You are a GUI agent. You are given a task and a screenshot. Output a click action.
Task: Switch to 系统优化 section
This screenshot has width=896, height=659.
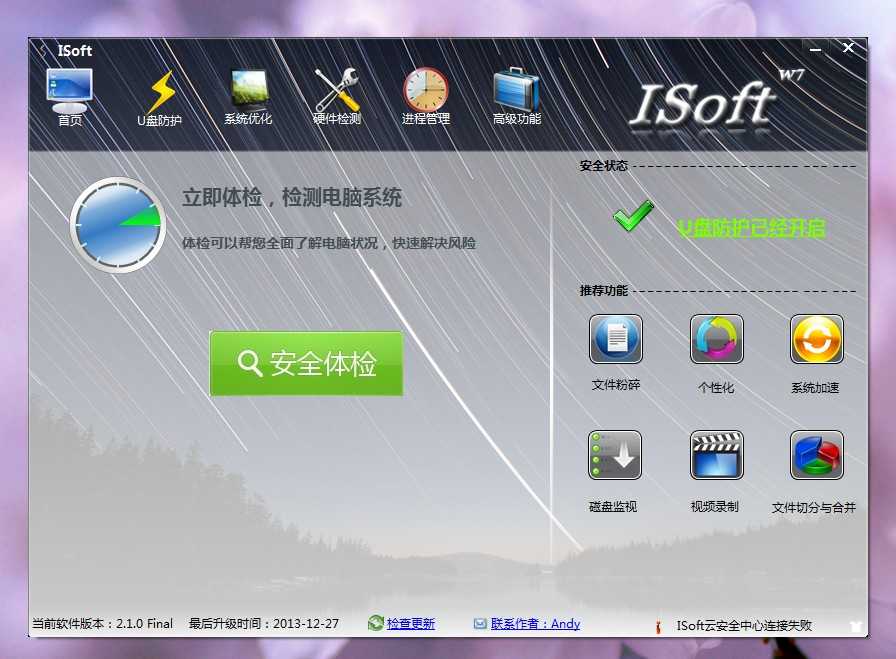pos(249,97)
